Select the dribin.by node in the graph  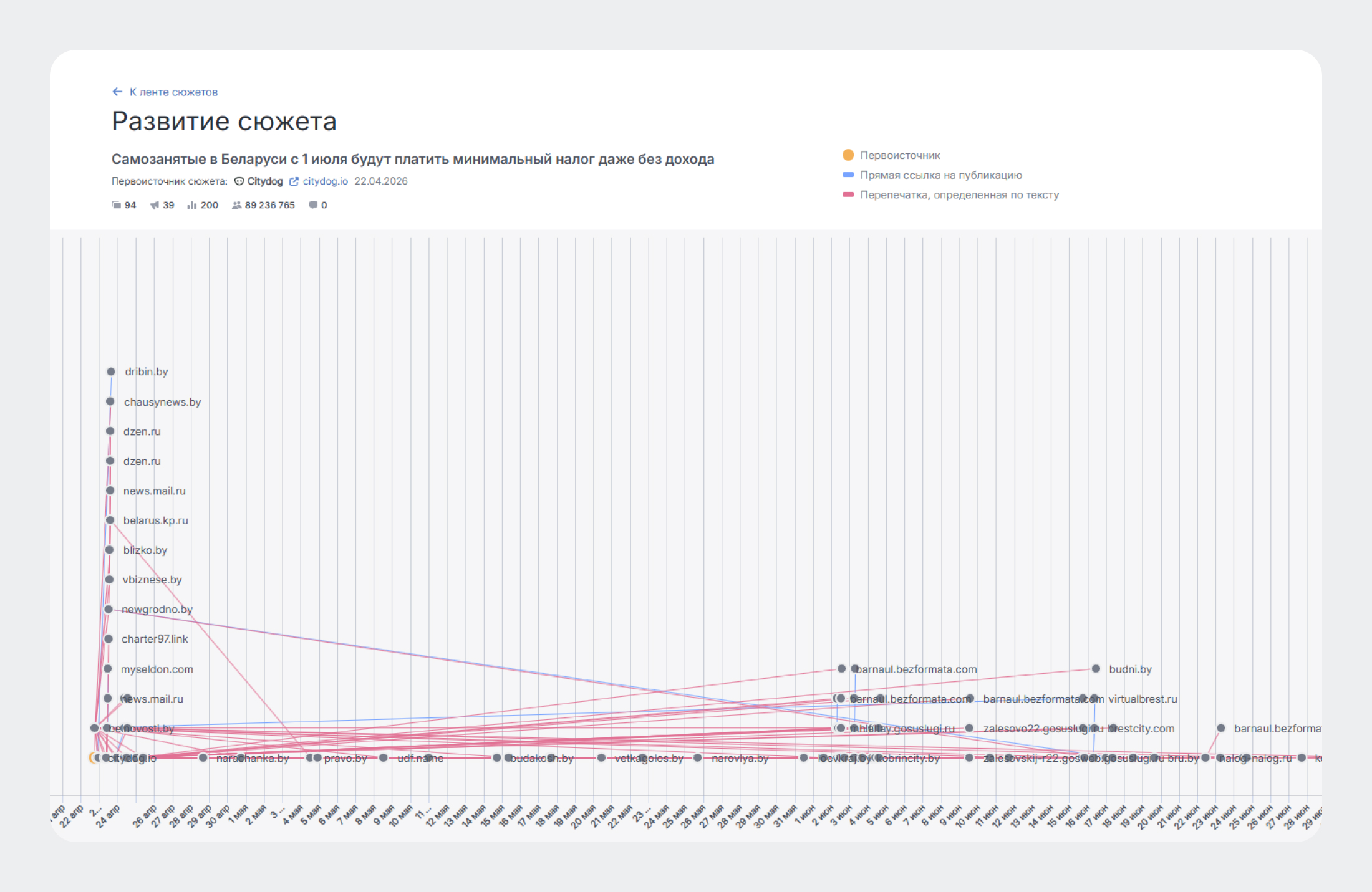111,372
